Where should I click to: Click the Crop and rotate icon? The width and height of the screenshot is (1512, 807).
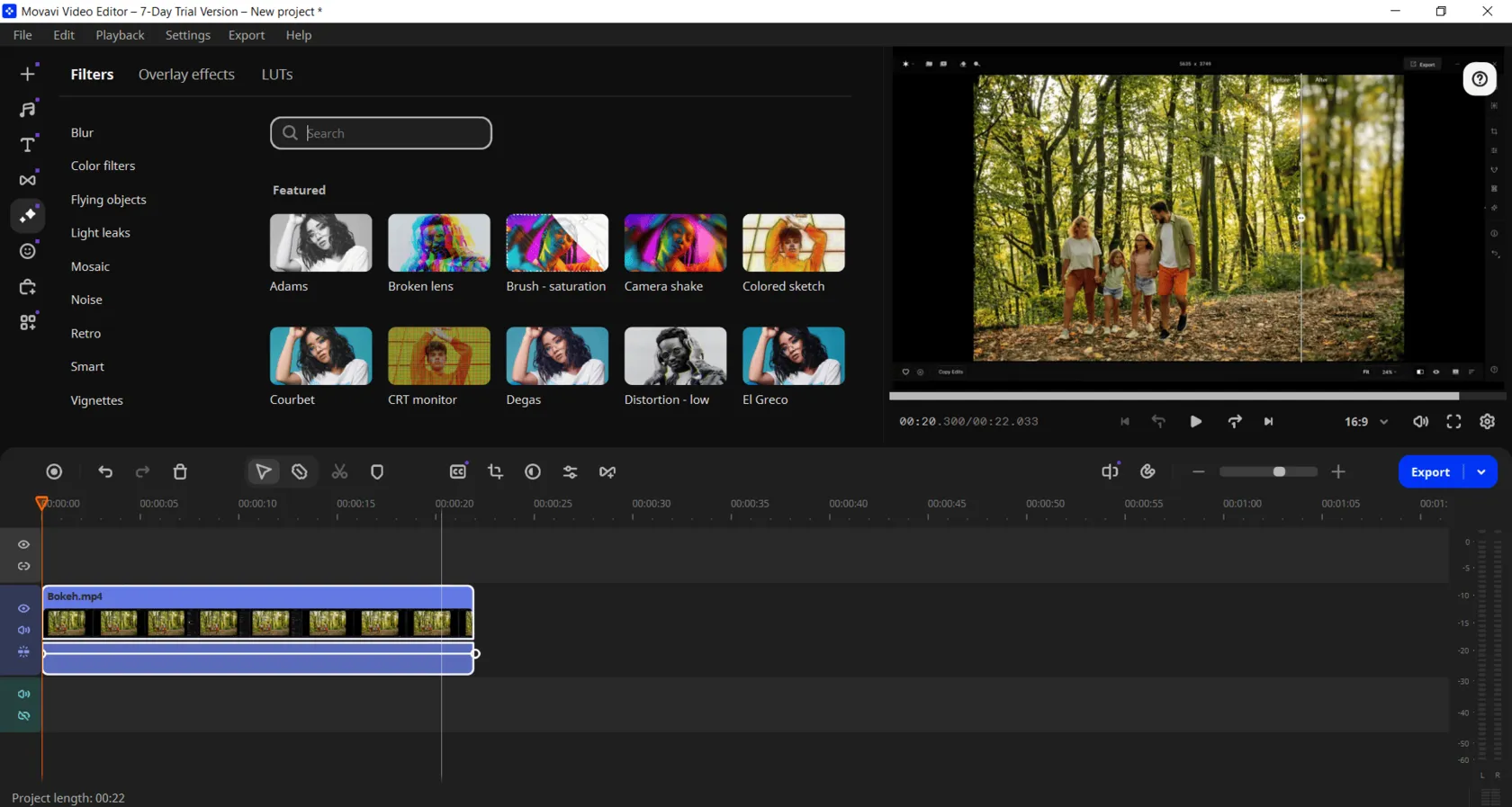point(495,471)
